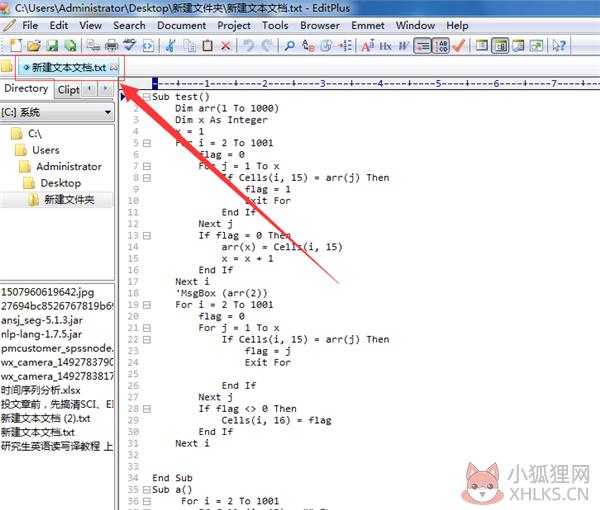
Task: Click the View in Browser icon
Action: (x=148, y=46)
